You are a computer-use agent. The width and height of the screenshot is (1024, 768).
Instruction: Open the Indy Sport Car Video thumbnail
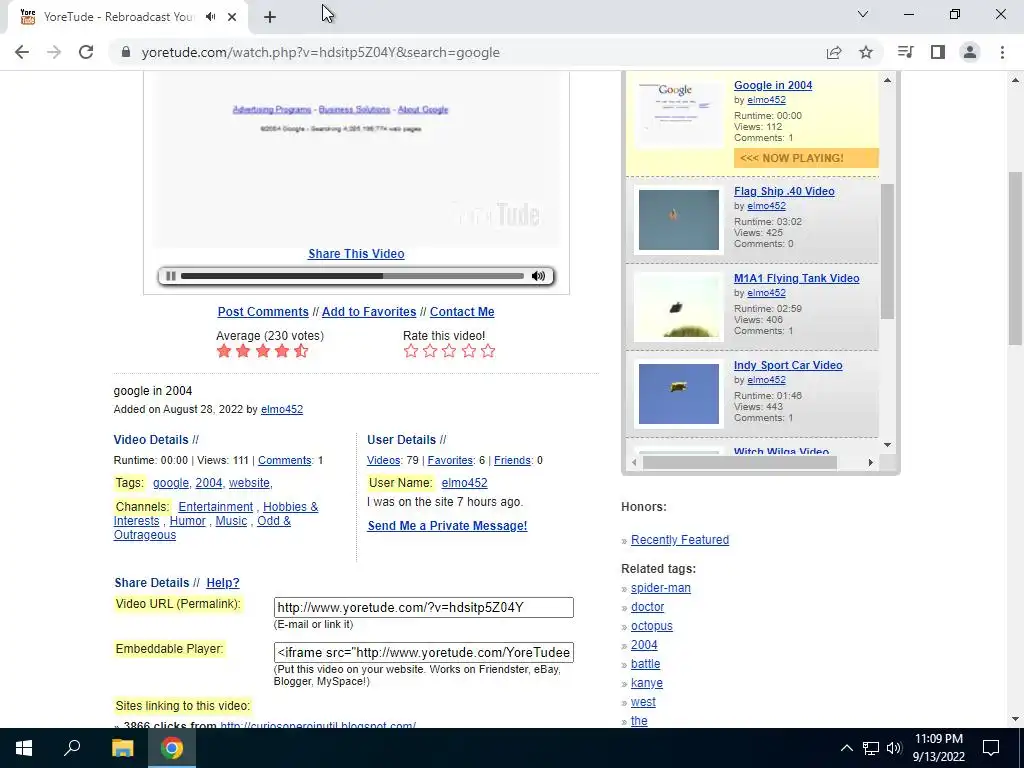click(679, 394)
